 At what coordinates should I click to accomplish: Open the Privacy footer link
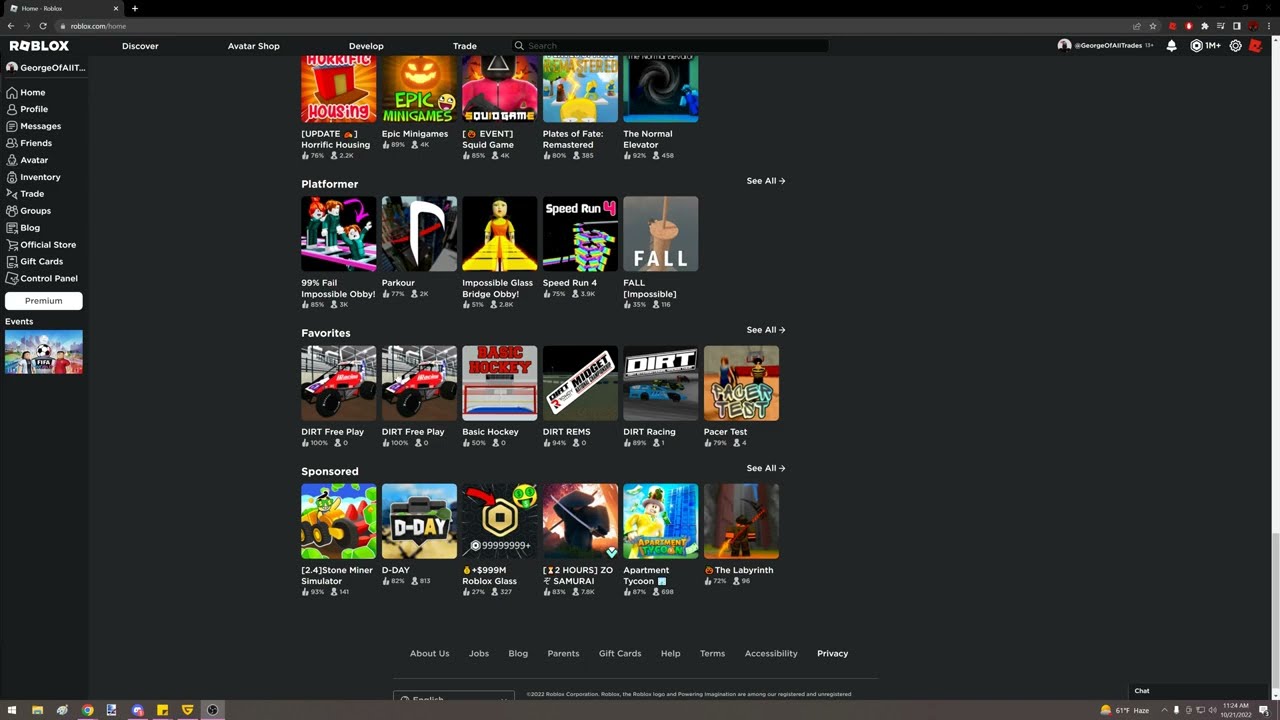(832, 654)
